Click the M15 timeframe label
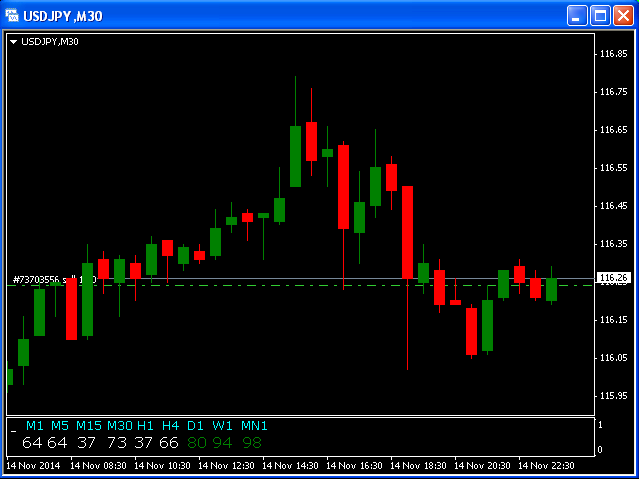 click(x=89, y=426)
